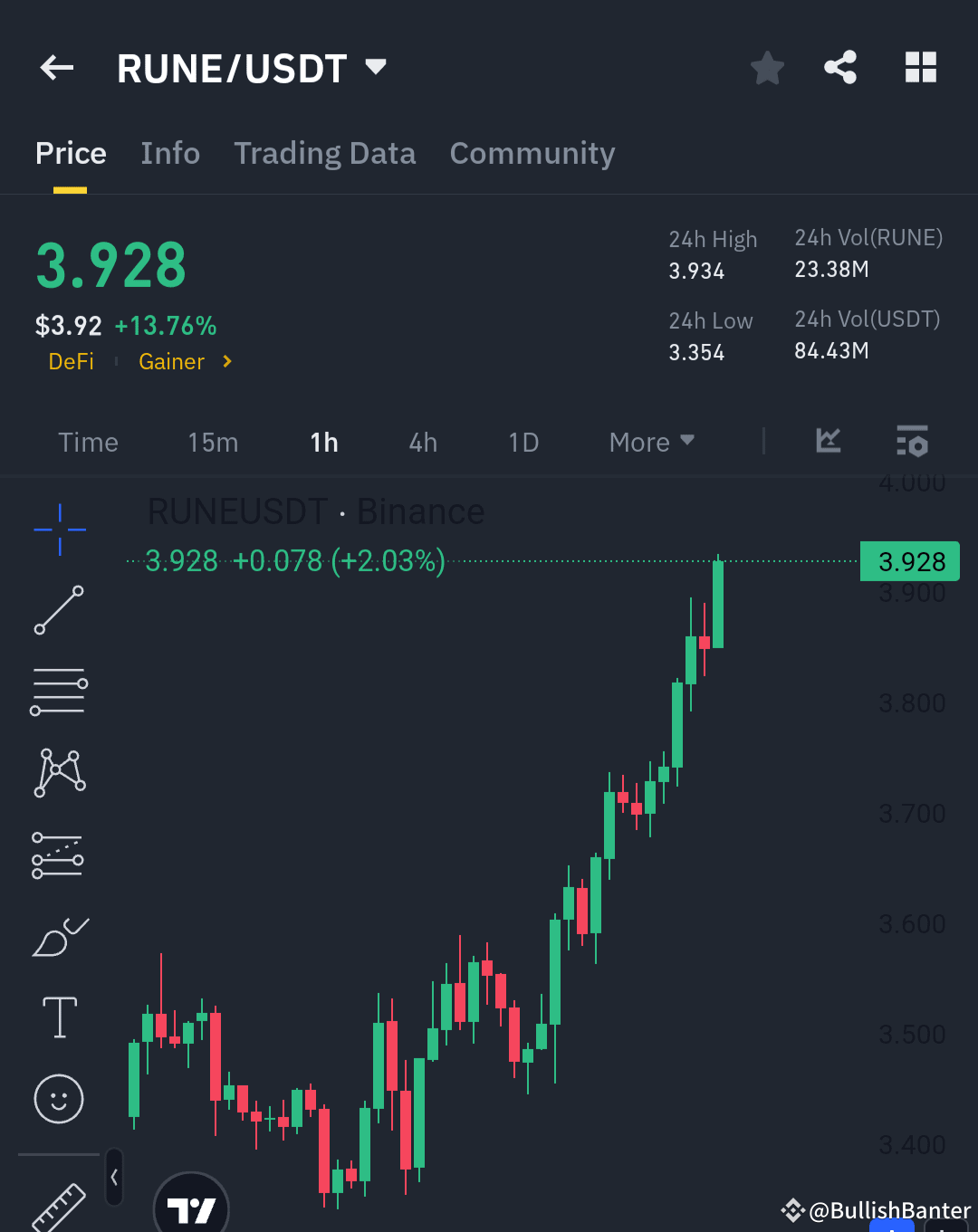Open the More timeframes dropdown
The height and width of the screenshot is (1232, 978).
tap(649, 442)
